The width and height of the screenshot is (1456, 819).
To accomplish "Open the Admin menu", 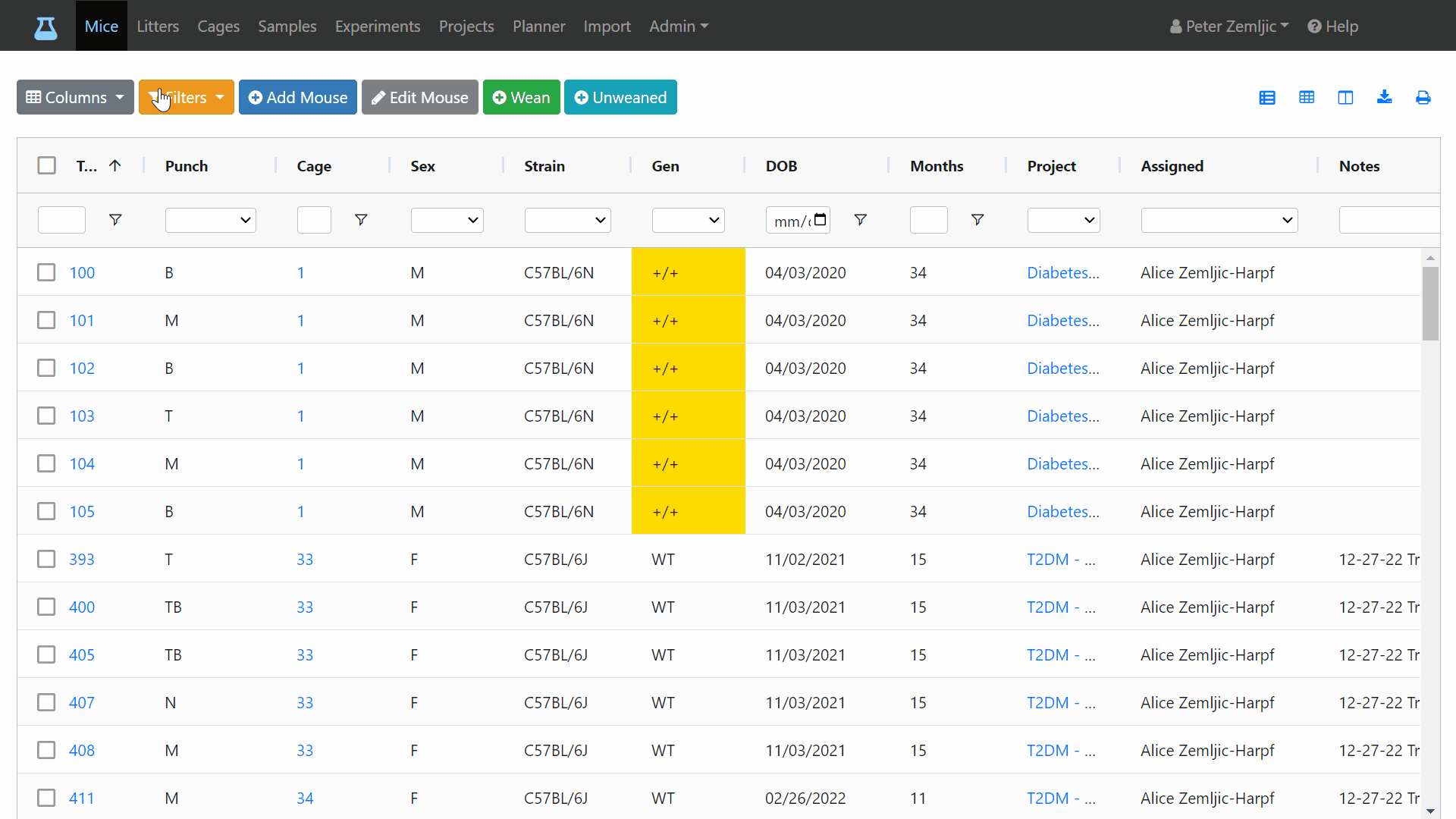I will pos(679,26).
